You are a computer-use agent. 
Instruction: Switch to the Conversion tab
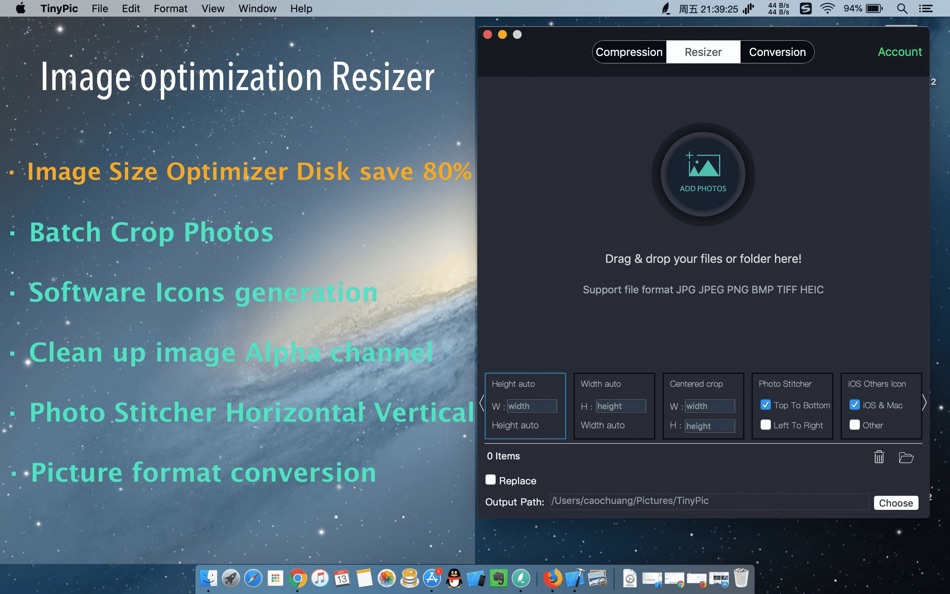point(777,52)
